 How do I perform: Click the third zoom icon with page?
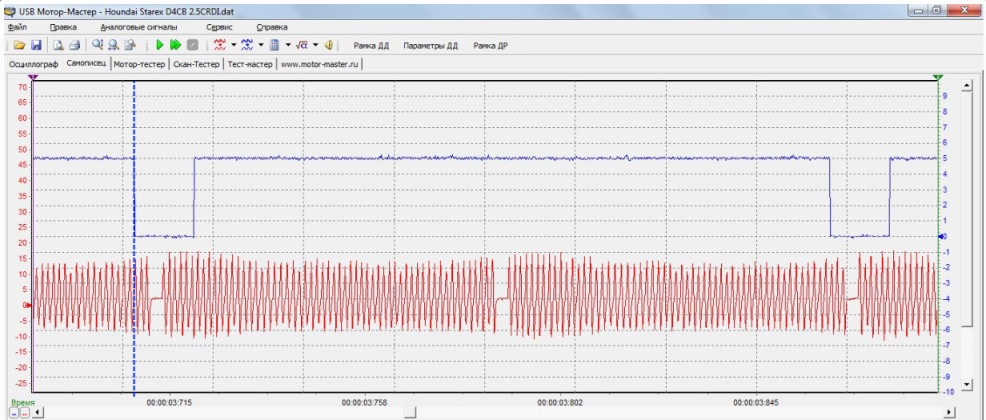(130, 45)
